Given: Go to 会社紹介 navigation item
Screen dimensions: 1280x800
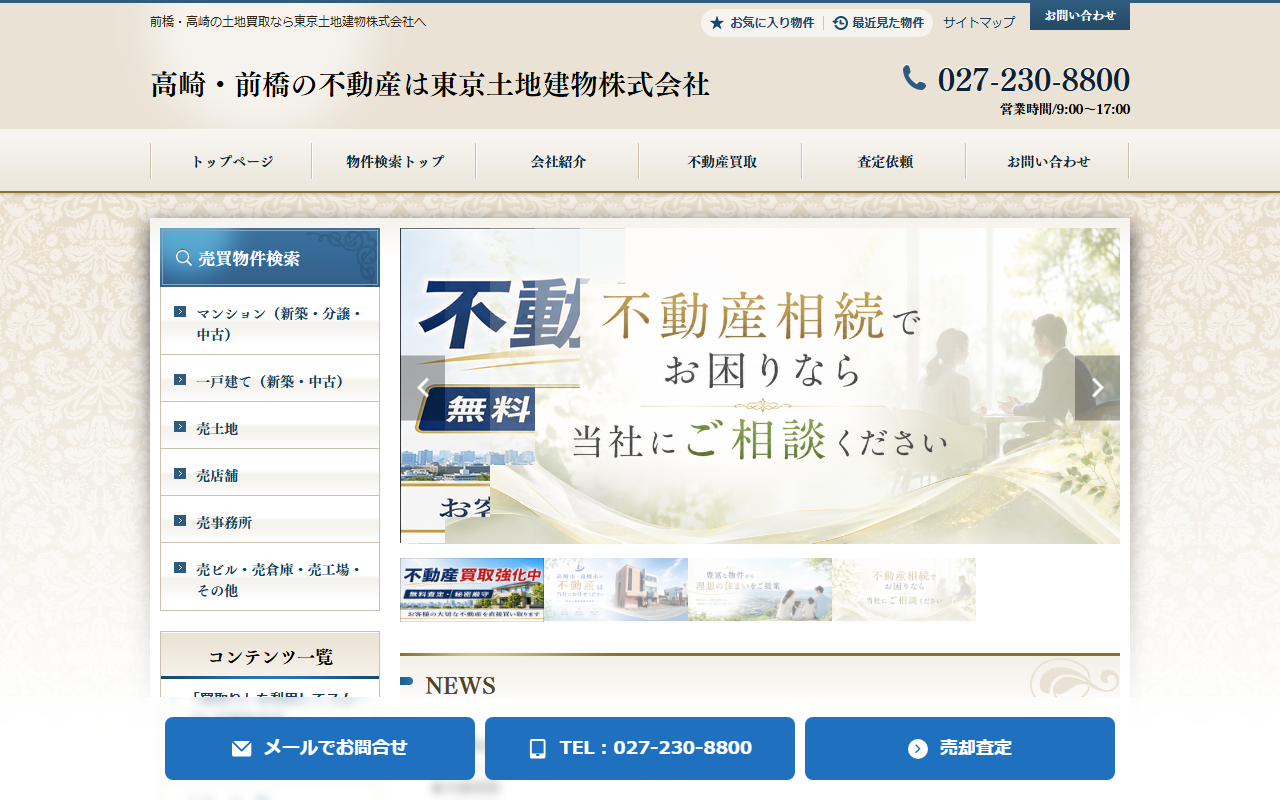Looking at the screenshot, I should (558, 161).
